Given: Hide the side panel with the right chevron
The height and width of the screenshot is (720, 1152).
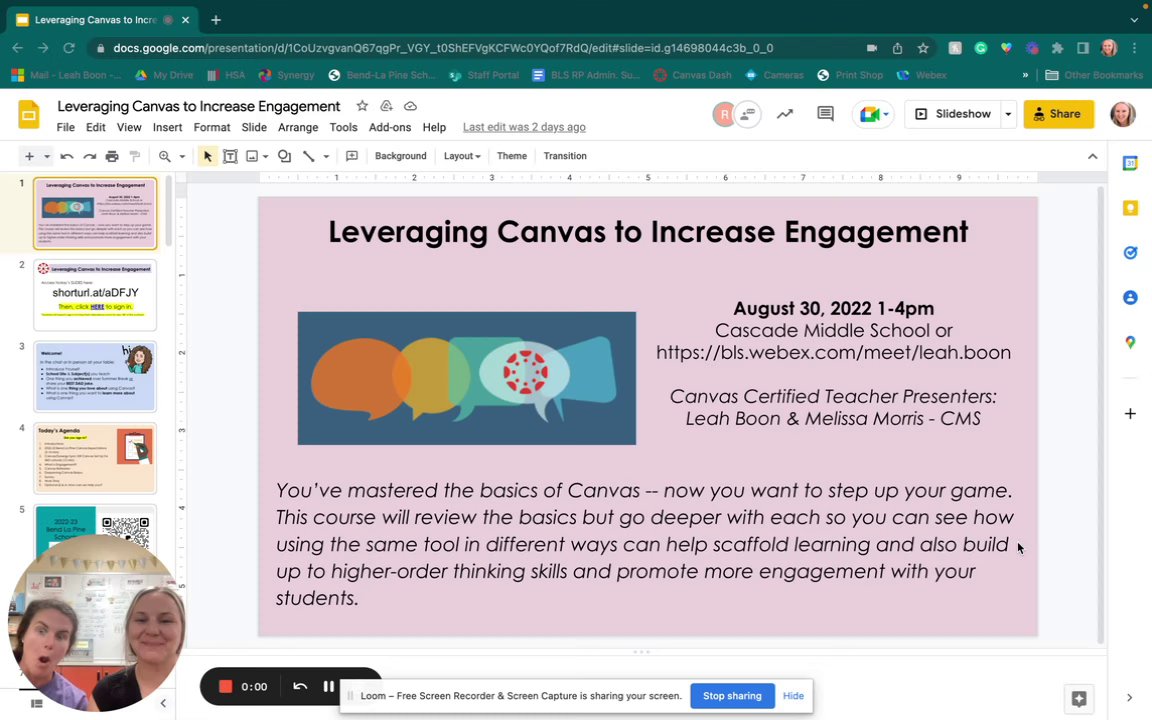Looking at the screenshot, I should tap(1130, 697).
